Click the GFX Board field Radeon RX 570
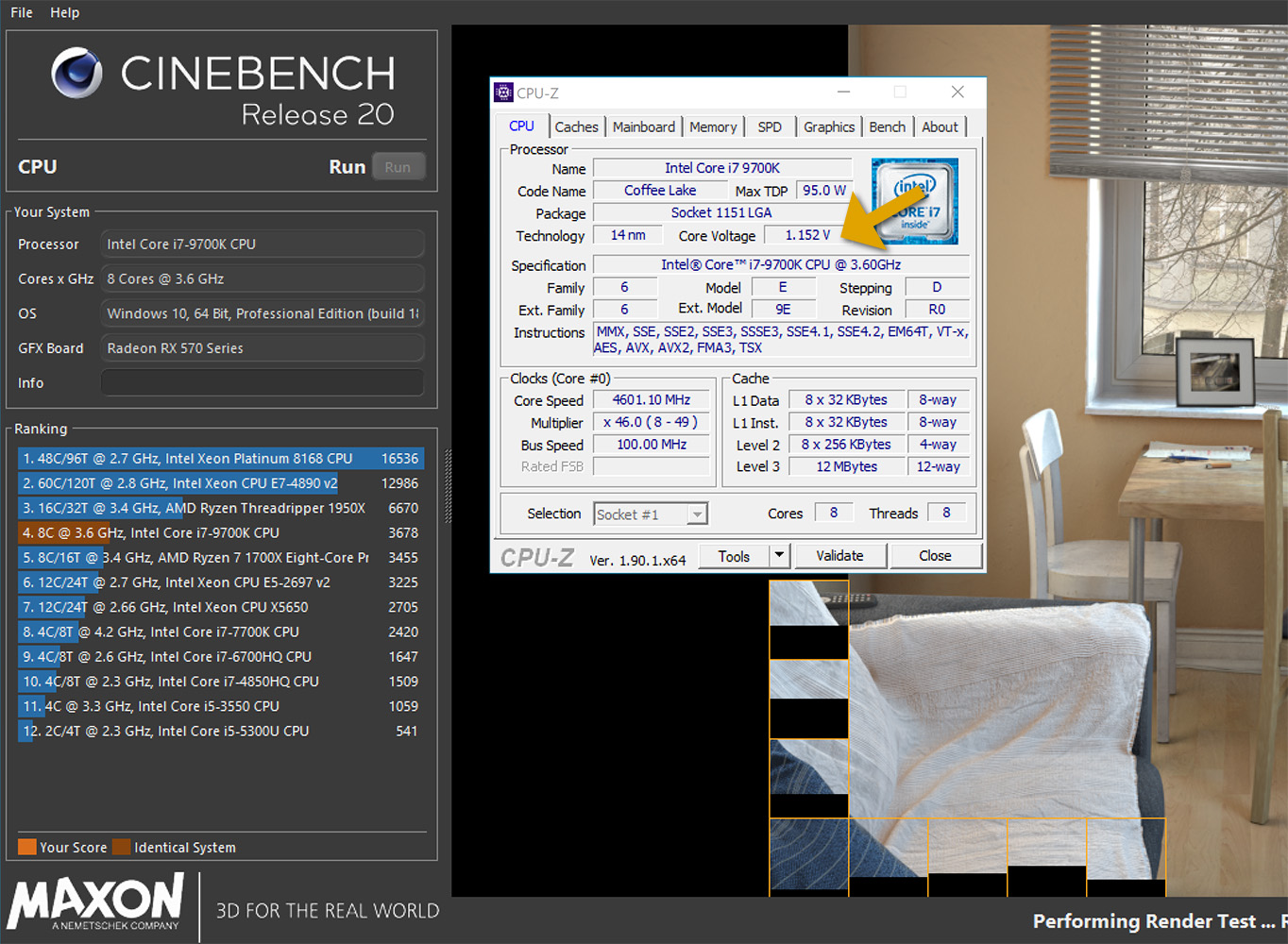 coord(263,348)
